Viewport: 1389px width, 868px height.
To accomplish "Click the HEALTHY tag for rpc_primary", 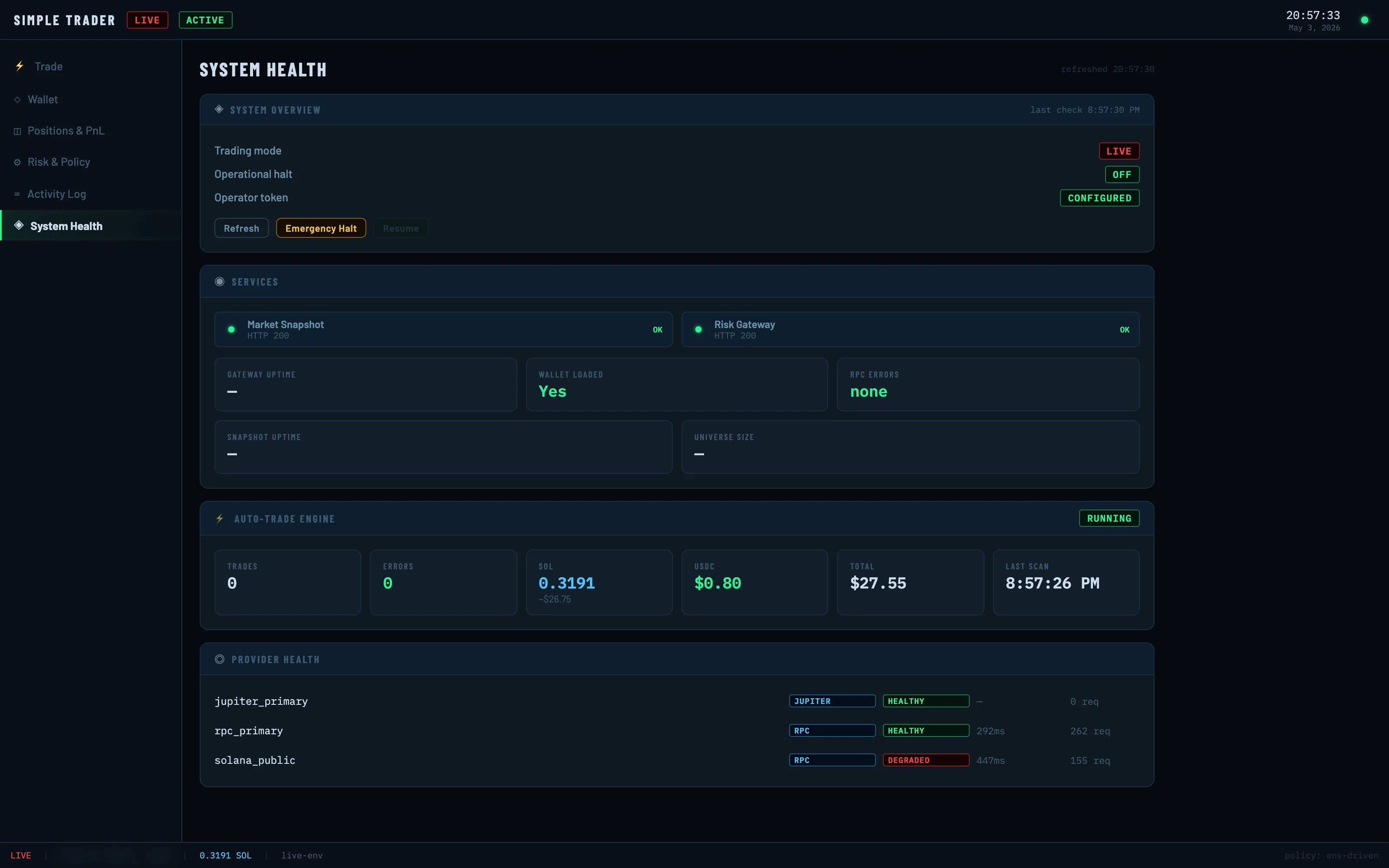I will pos(926,731).
